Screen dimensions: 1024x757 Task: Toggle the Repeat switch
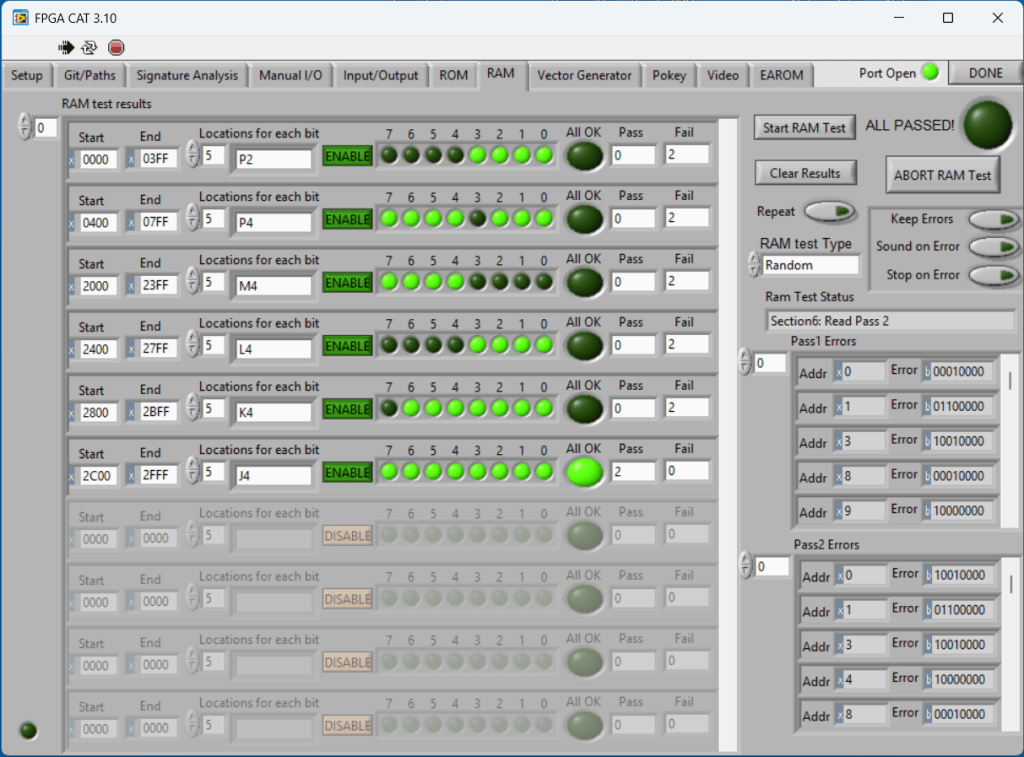(x=830, y=211)
